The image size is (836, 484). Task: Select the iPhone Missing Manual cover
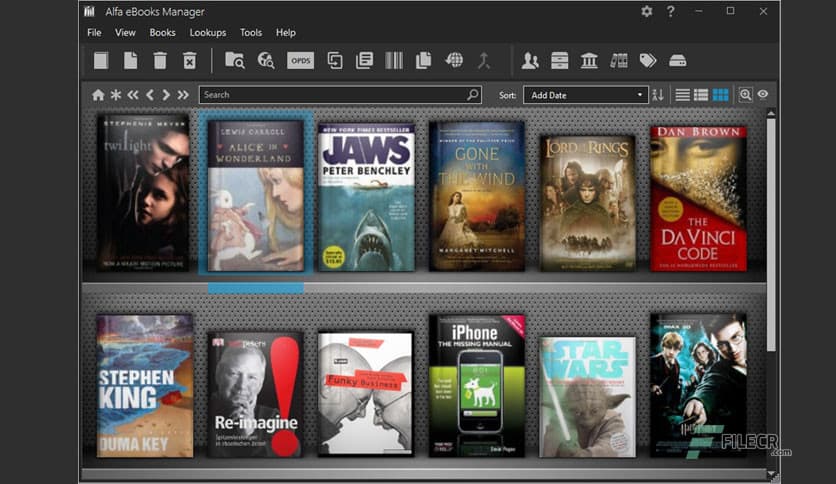pos(477,386)
